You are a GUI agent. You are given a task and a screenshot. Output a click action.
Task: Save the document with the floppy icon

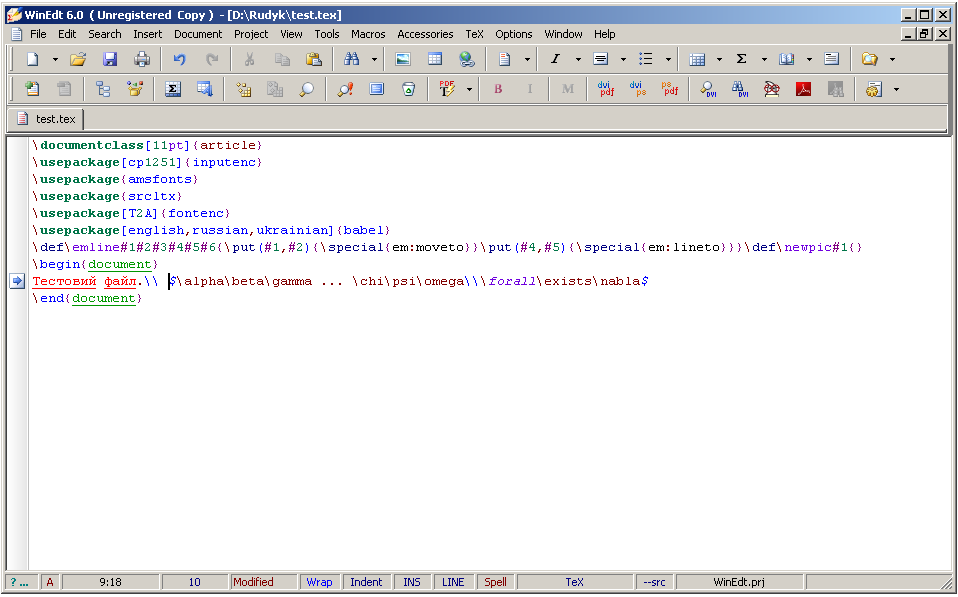click(x=110, y=59)
